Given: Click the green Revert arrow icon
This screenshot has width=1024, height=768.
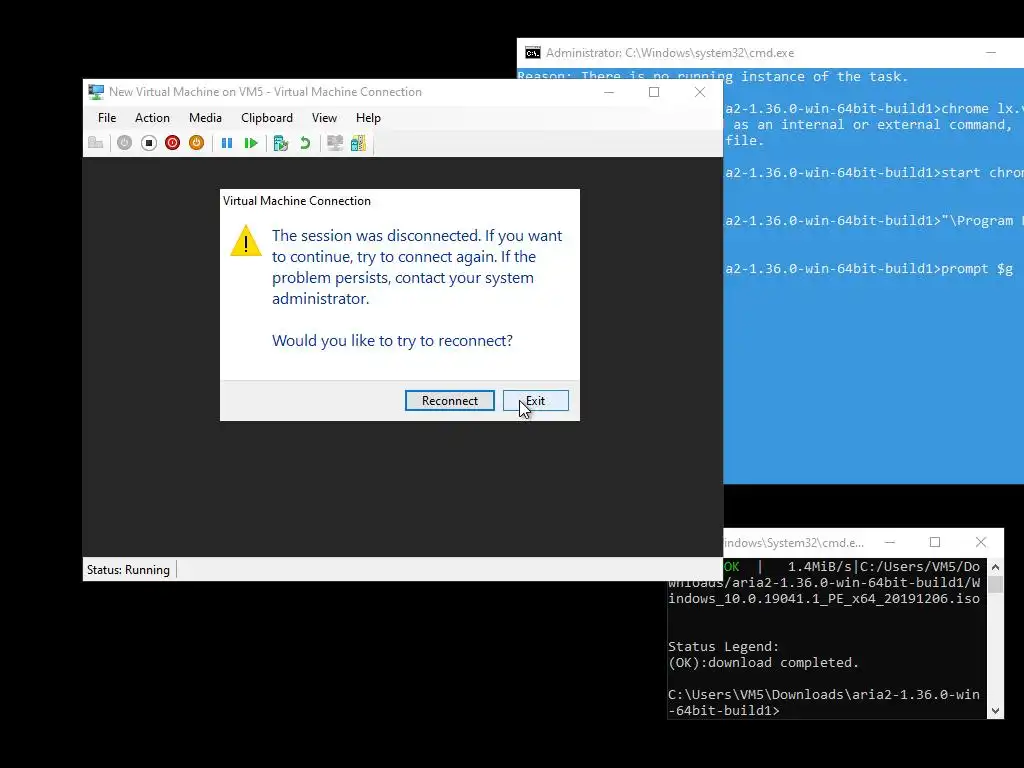Looking at the screenshot, I should 305,143.
